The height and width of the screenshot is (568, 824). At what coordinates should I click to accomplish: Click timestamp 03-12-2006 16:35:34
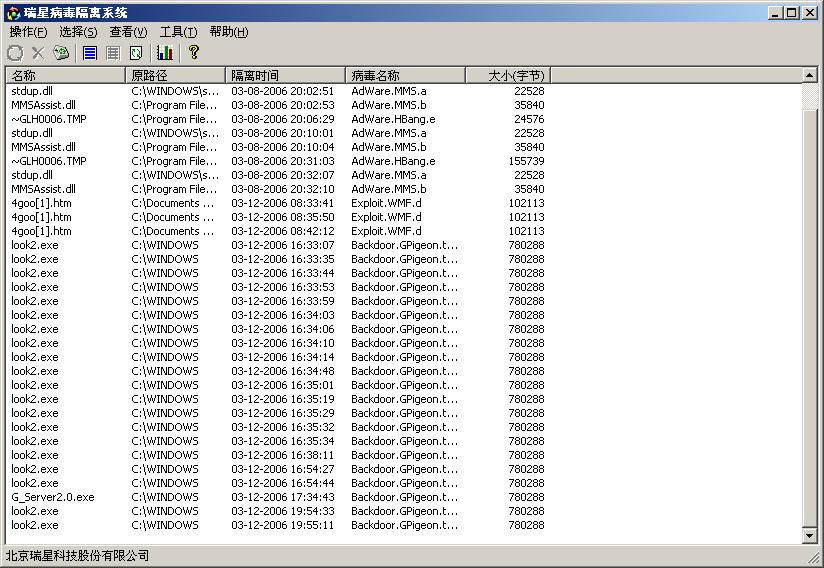pos(283,441)
